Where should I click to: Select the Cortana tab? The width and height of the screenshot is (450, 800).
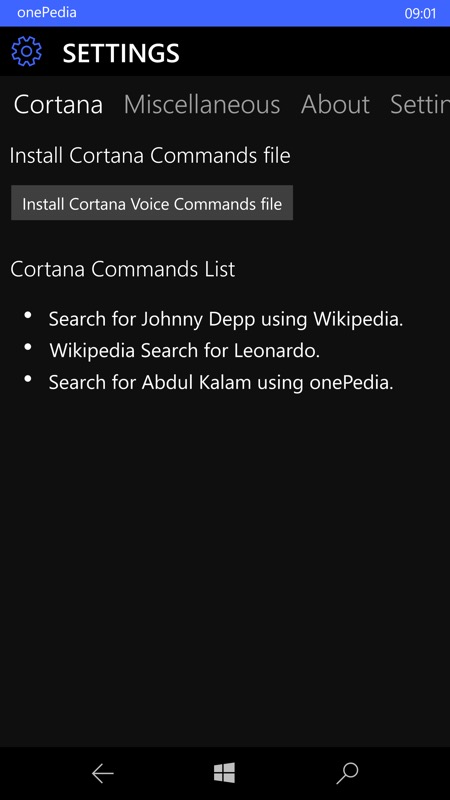pos(58,105)
